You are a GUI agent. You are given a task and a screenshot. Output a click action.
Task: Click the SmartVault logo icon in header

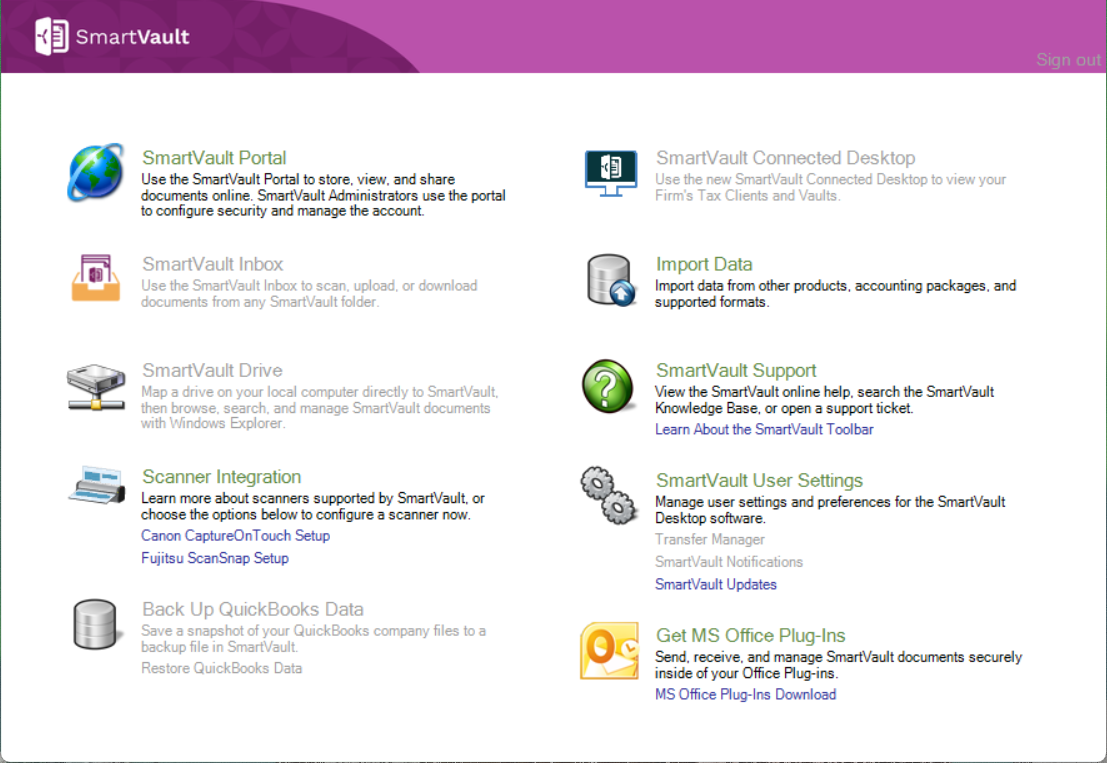point(52,36)
